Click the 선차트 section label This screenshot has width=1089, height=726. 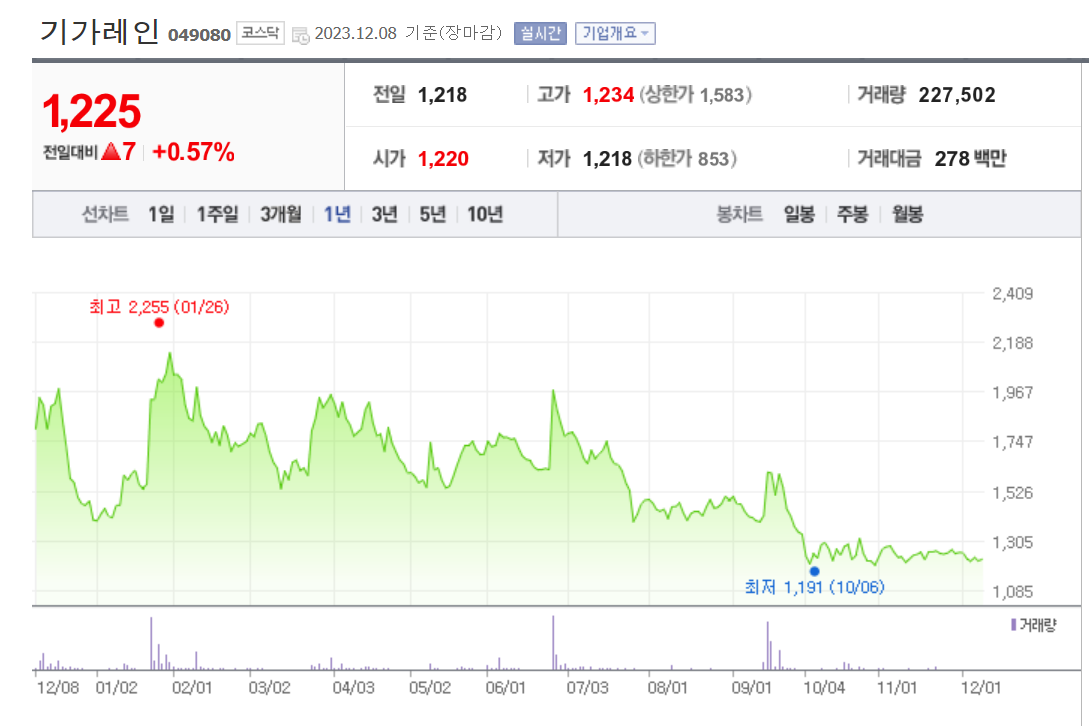coord(106,214)
